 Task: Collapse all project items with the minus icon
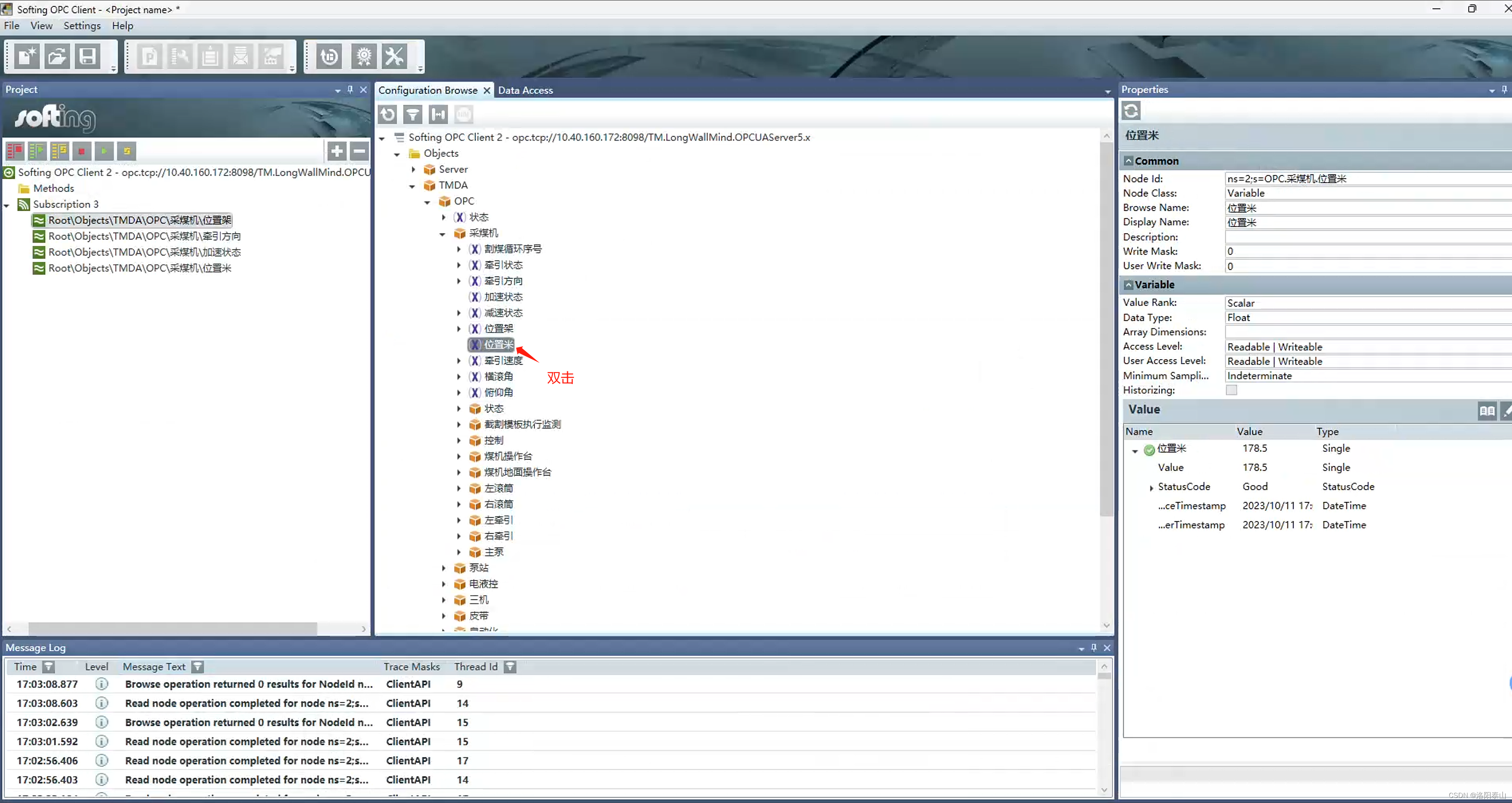[359, 151]
